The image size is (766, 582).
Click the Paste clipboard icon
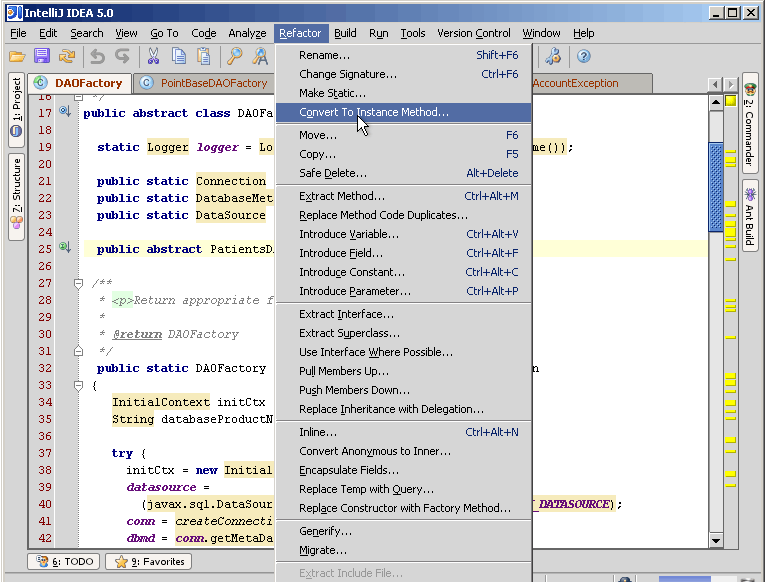click(204, 57)
